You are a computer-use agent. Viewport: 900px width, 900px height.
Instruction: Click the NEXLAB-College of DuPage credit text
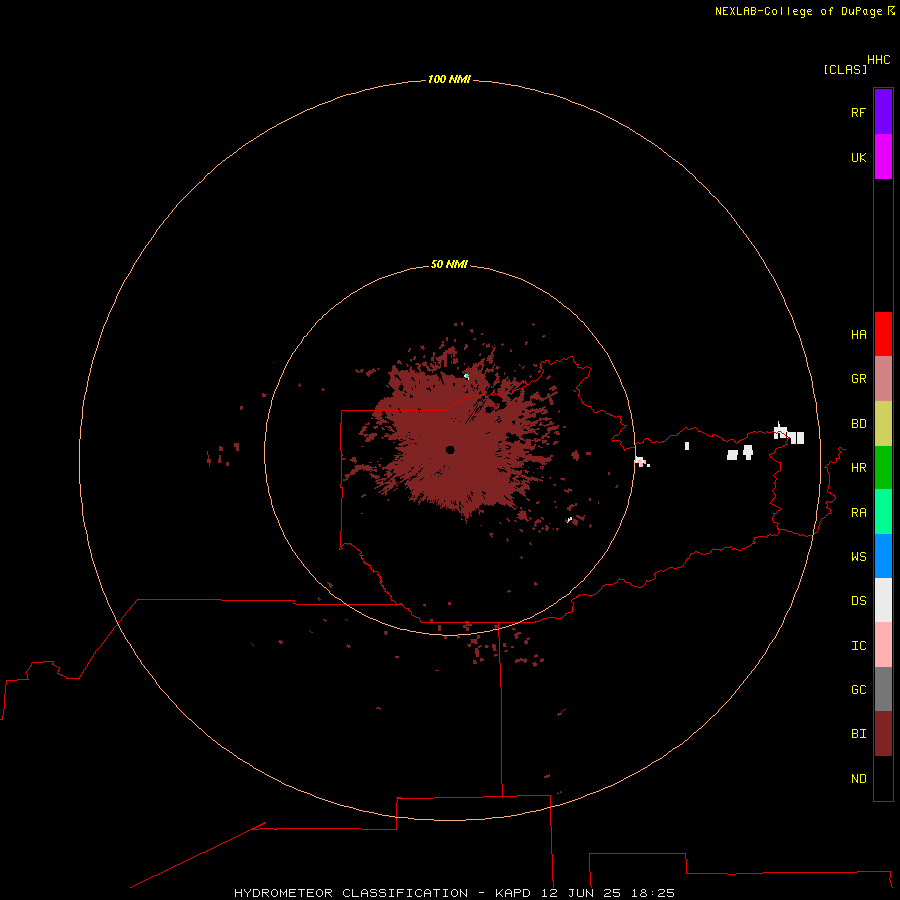coord(798,11)
